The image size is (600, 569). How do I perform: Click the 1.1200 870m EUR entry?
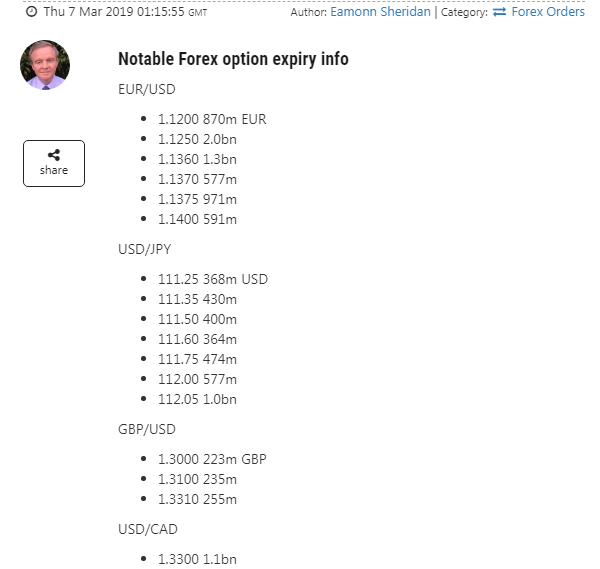tap(212, 119)
